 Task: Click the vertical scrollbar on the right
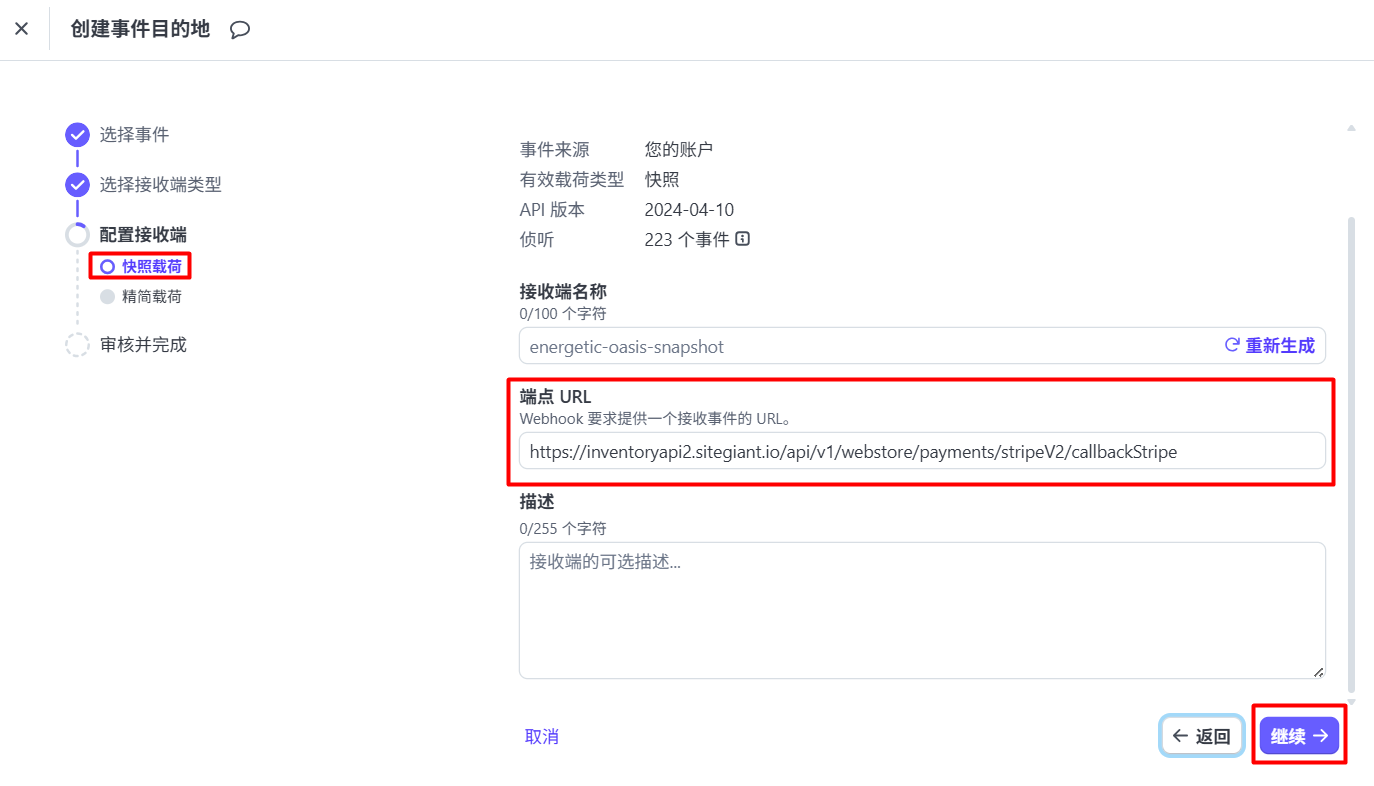click(1352, 450)
